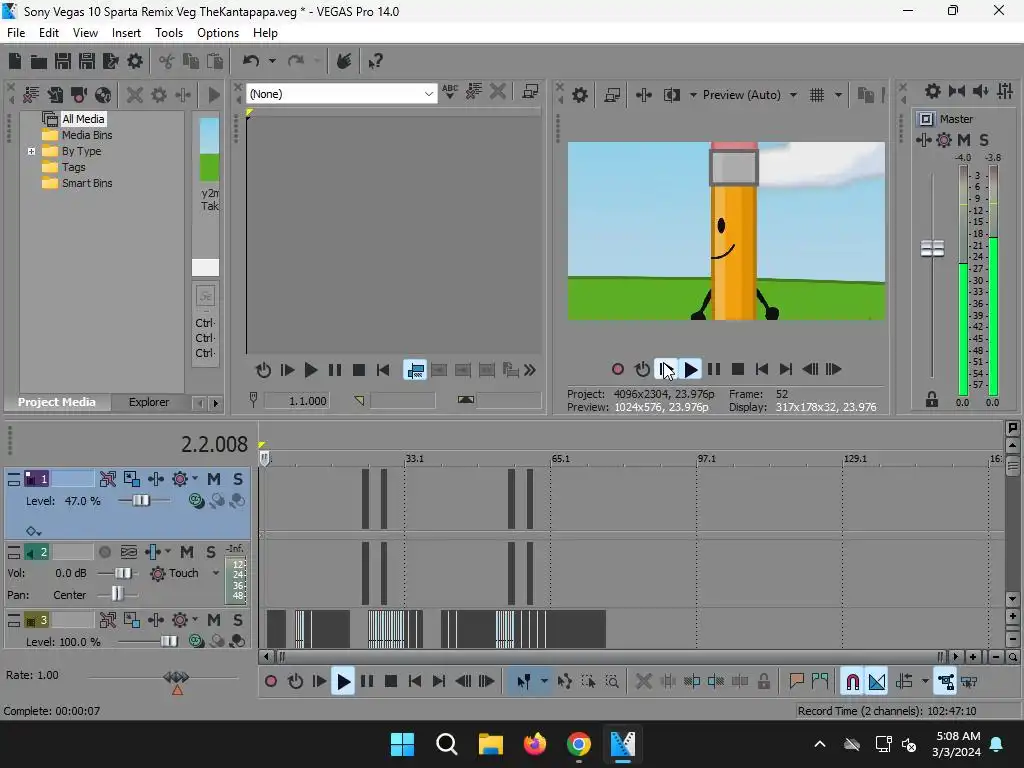
Task: Click the Delete X icon in timeline toolbar
Action: (643, 682)
